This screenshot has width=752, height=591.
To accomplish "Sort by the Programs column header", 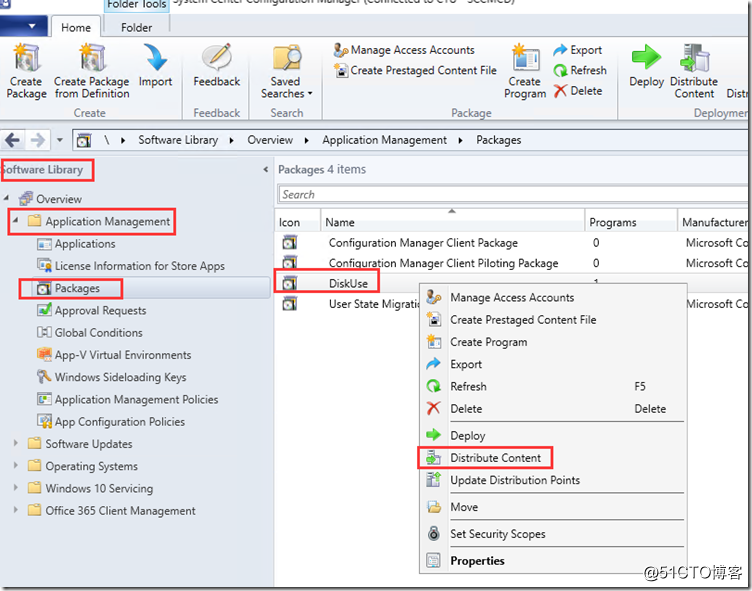I will (630, 222).
